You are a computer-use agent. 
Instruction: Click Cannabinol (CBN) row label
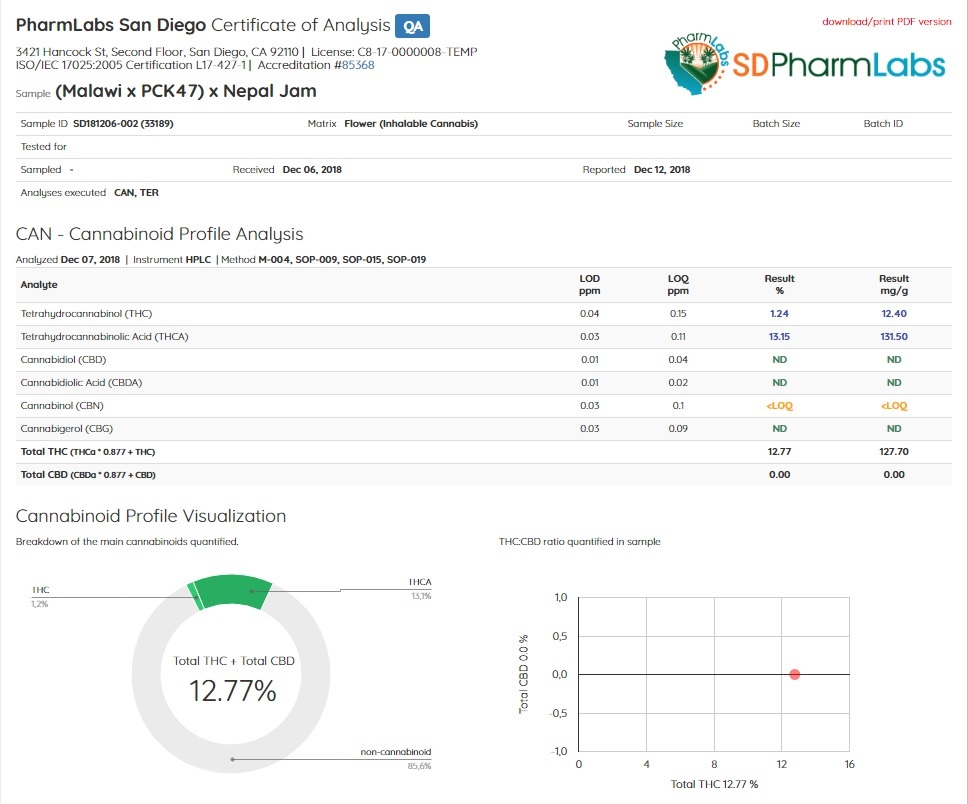62,406
